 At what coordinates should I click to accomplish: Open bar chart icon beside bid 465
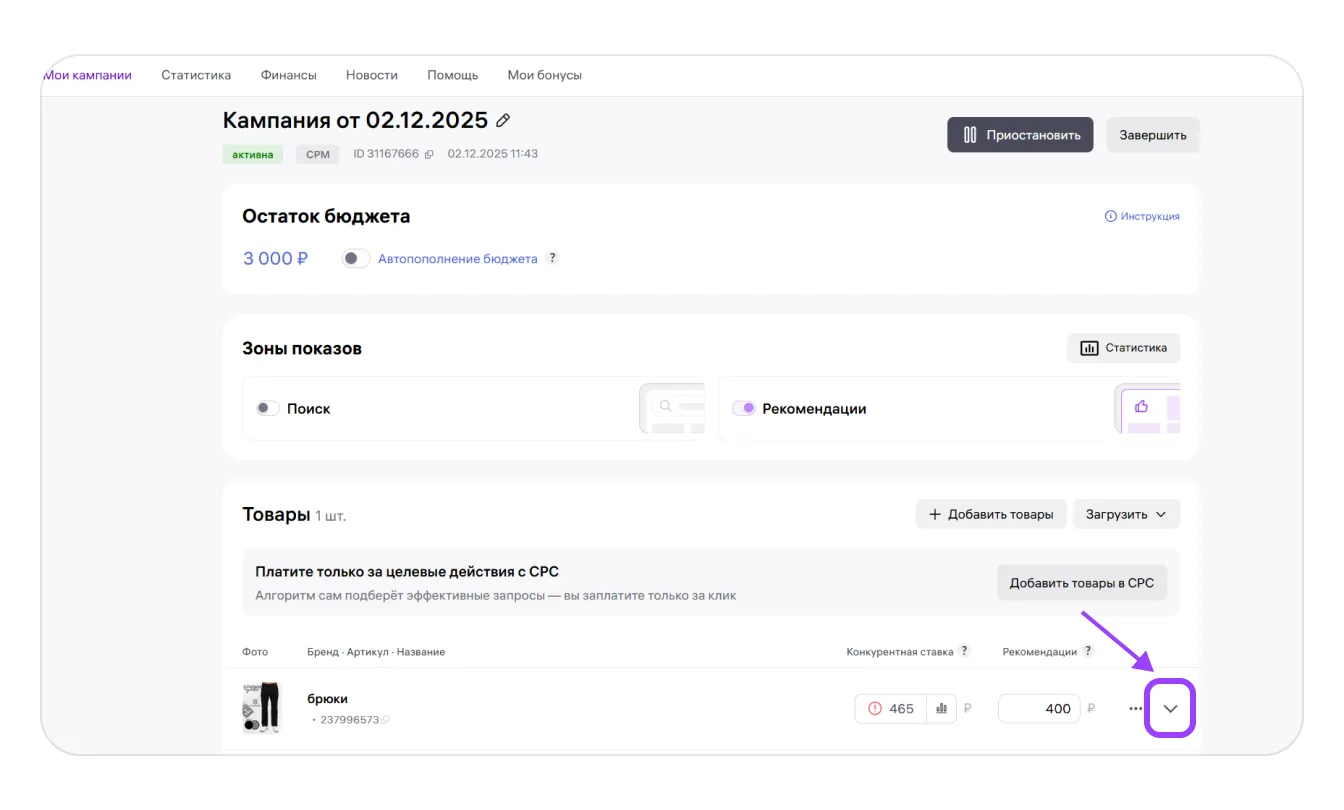(941, 709)
